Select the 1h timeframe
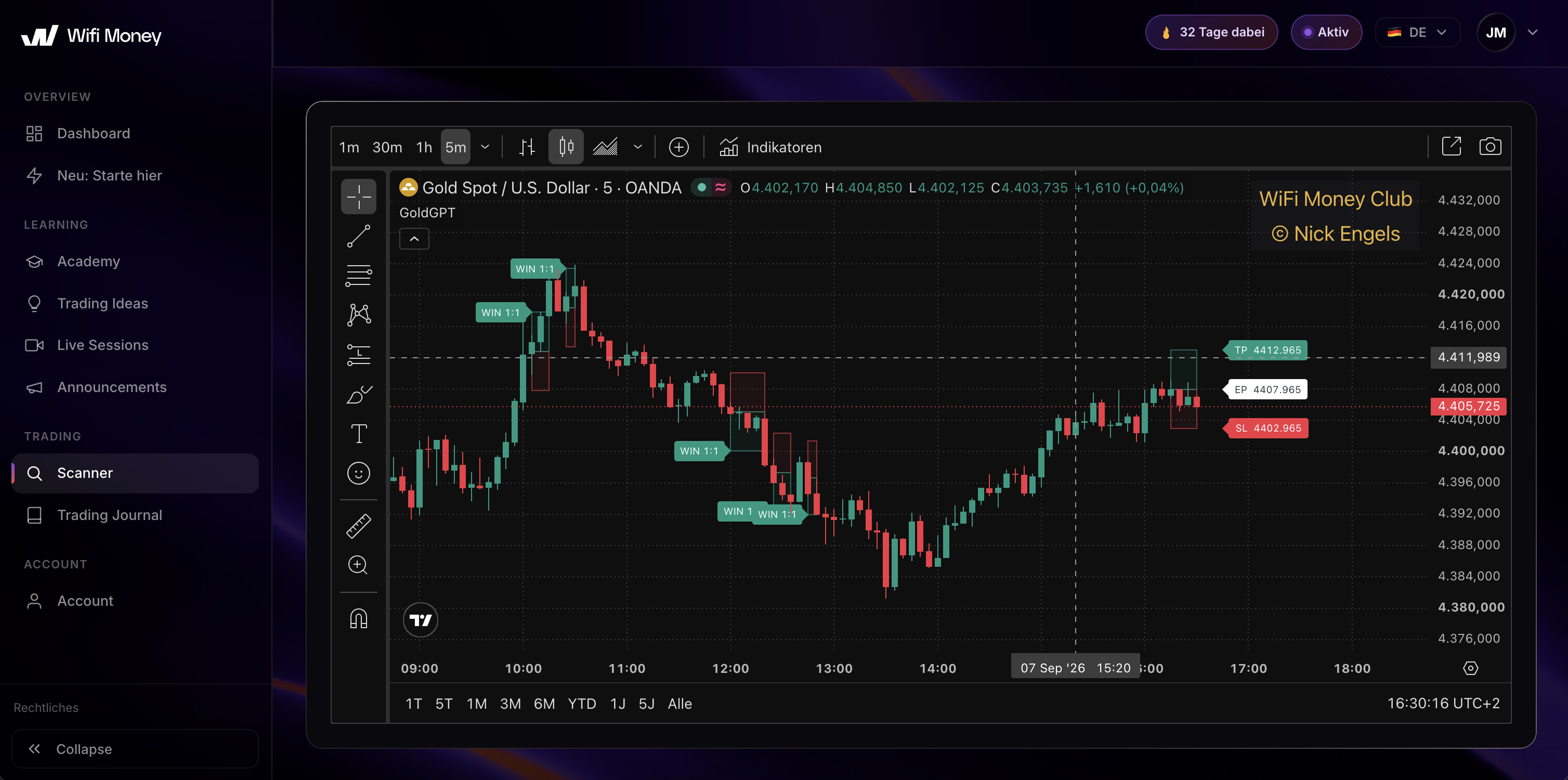 (424, 147)
